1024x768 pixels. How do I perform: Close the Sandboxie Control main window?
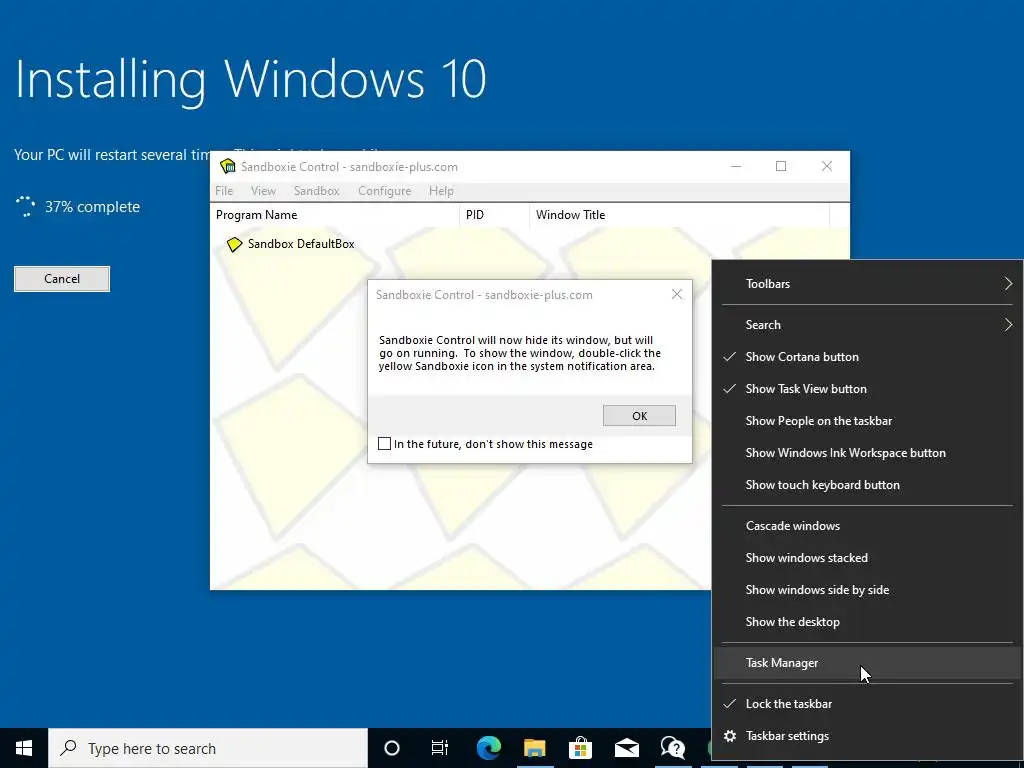pos(827,167)
